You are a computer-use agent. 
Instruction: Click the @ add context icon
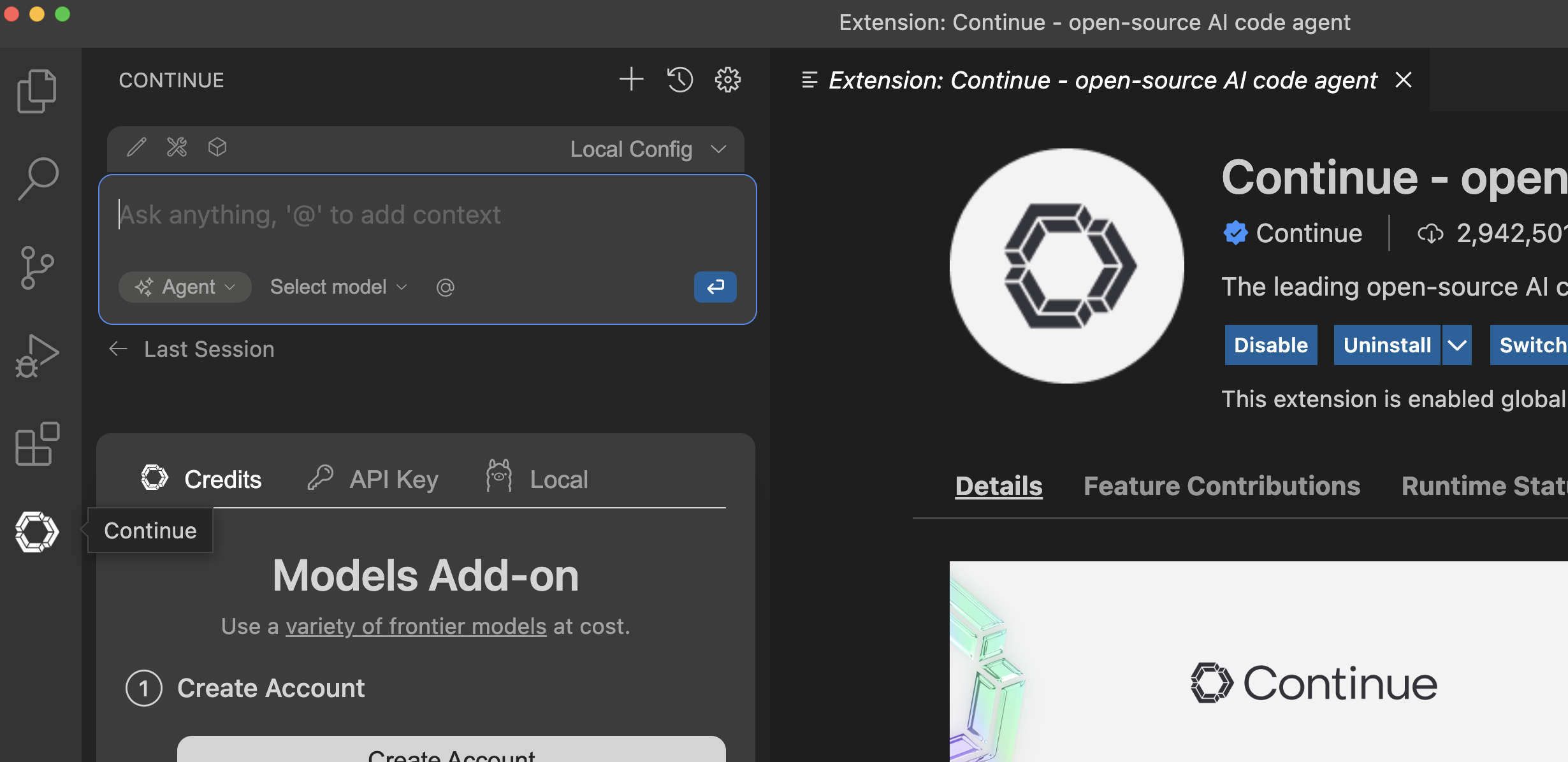(x=445, y=287)
